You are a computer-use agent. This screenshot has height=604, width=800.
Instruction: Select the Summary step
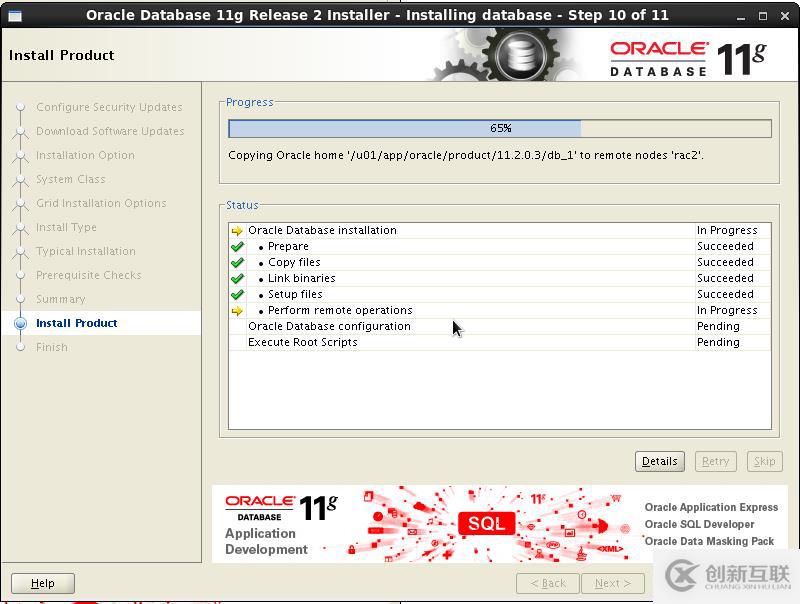click(x=61, y=299)
